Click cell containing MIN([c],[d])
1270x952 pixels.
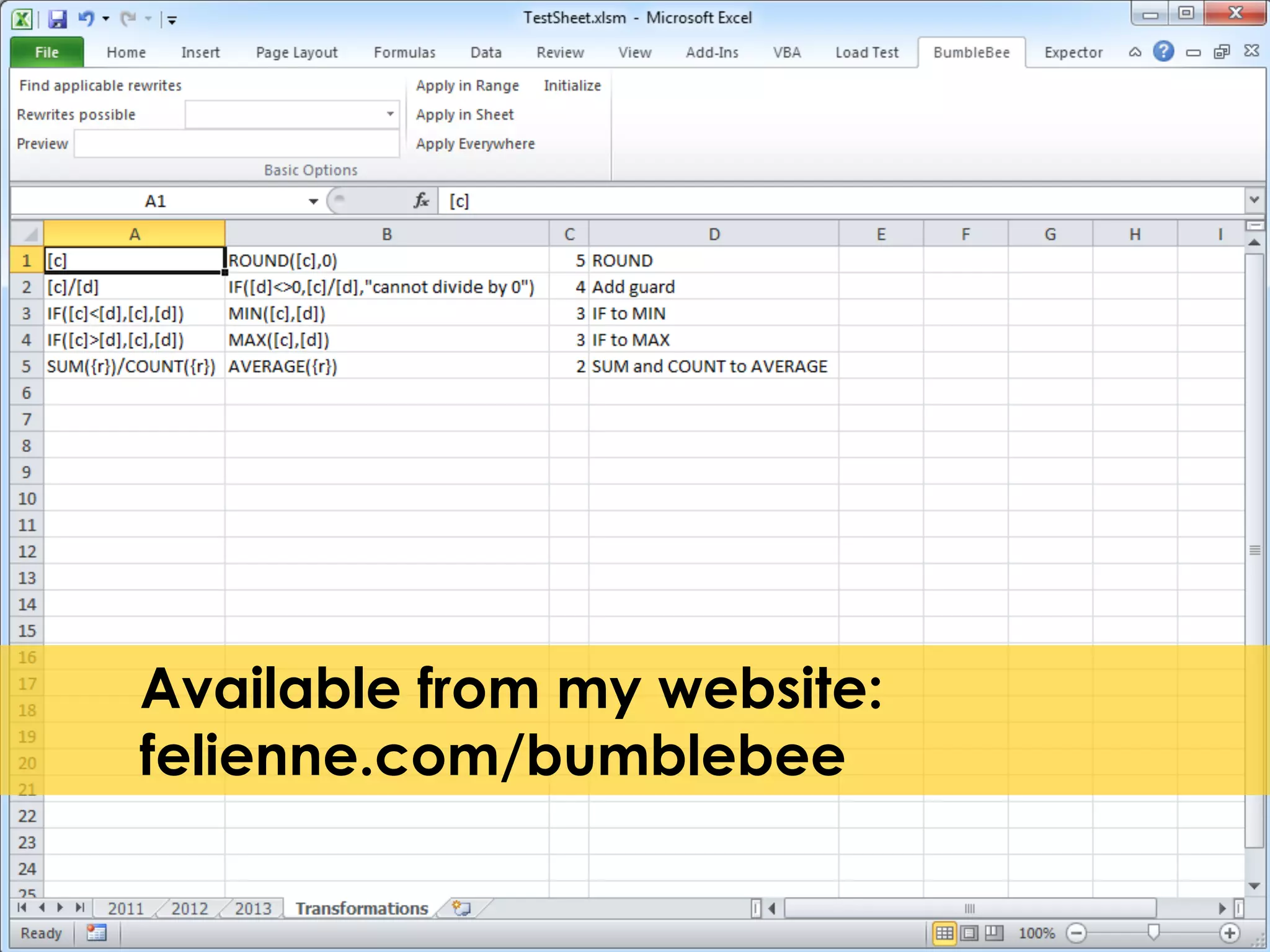pos(387,314)
